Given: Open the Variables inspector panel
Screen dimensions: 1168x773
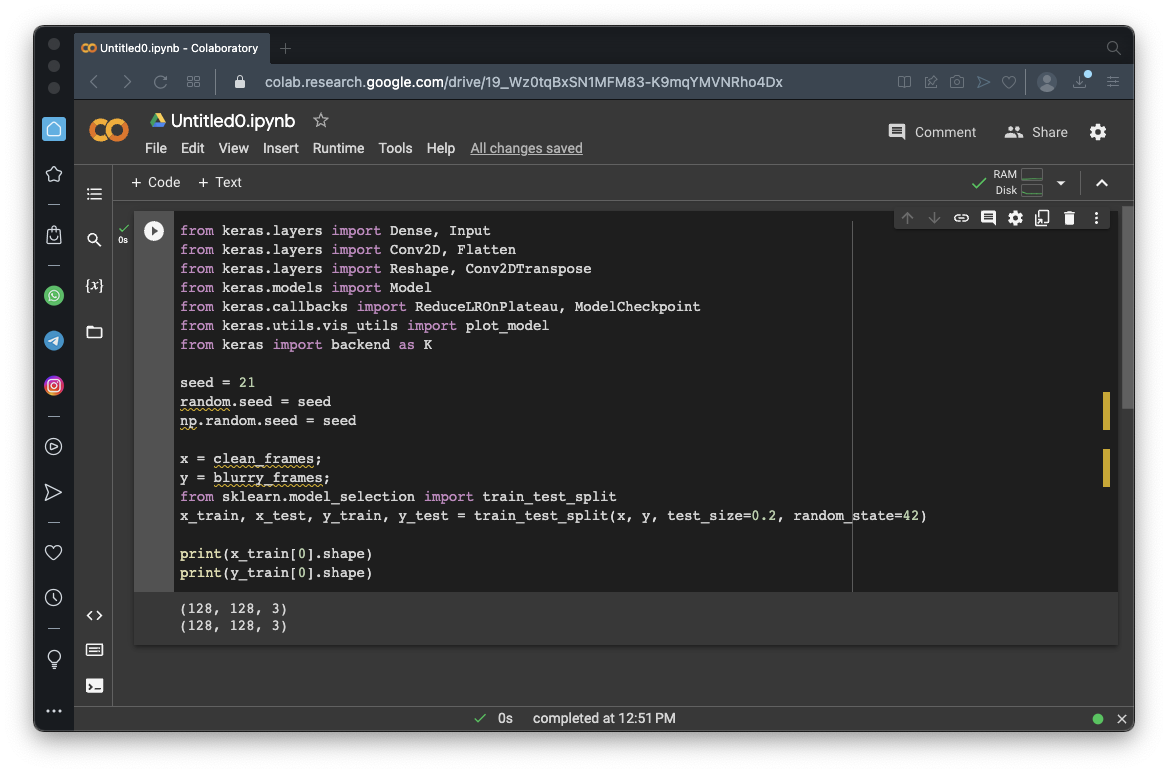Looking at the screenshot, I should (94, 286).
